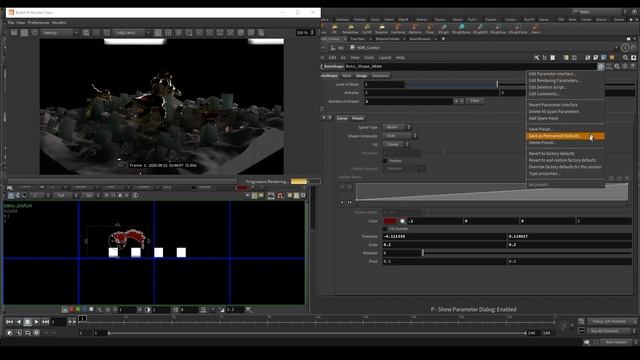This screenshot has width=640, height=360.
Task: Click the RSLightSun shelf tool icon
Action: [499, 29]
